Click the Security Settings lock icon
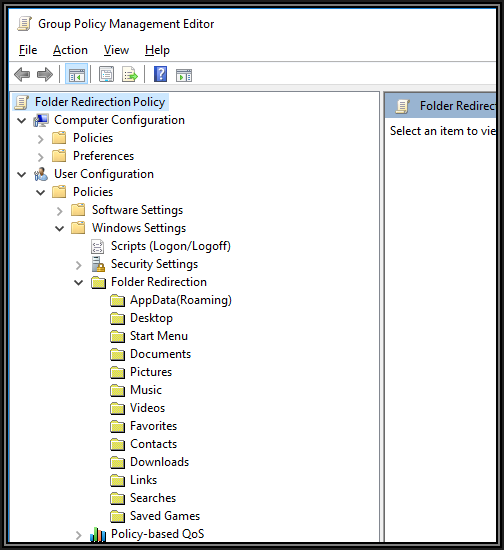504x550 pixels. [x=98, y=264]
